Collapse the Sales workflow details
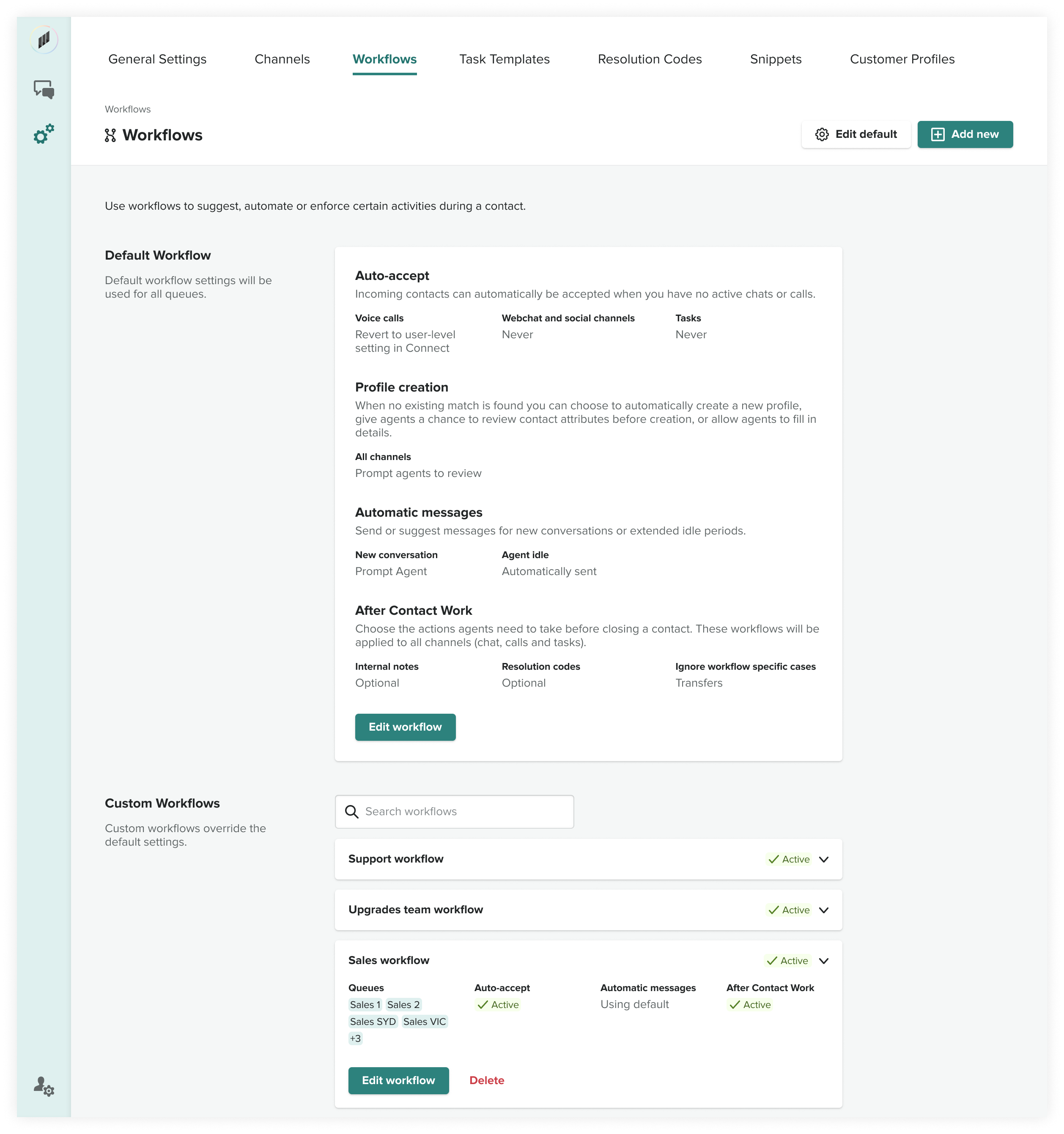Image resolution: width=1064 pixels, height=1134 pixels. click(x=823, y=961)
